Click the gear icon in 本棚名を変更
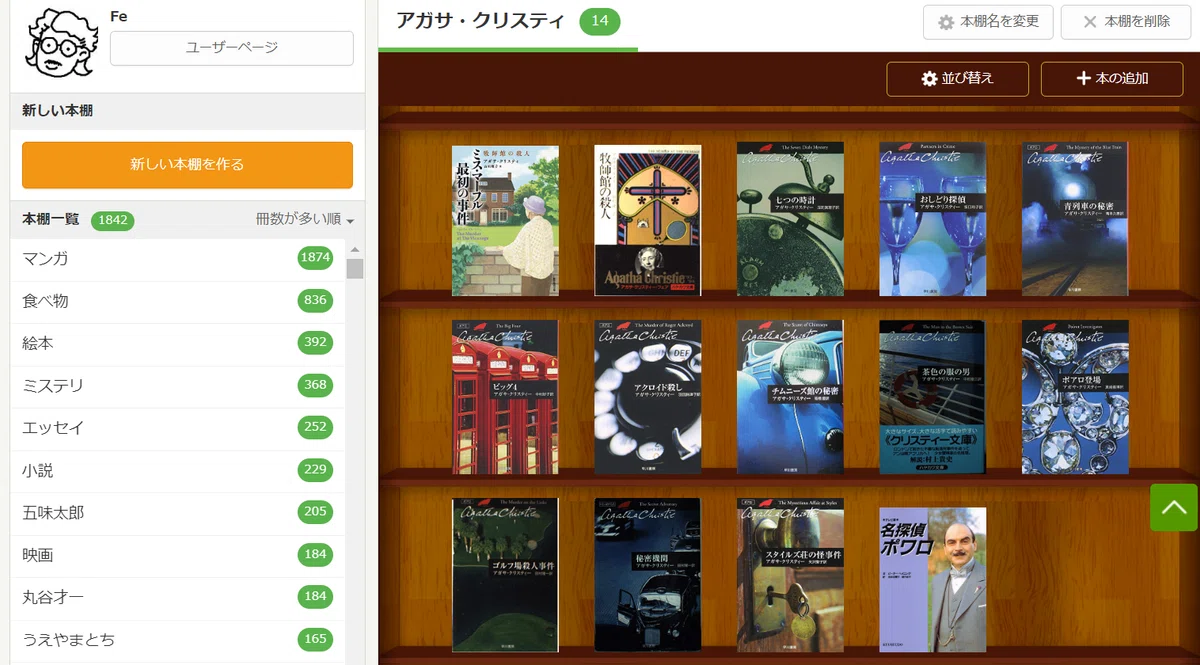1200x665 pixels. (946, 22)
